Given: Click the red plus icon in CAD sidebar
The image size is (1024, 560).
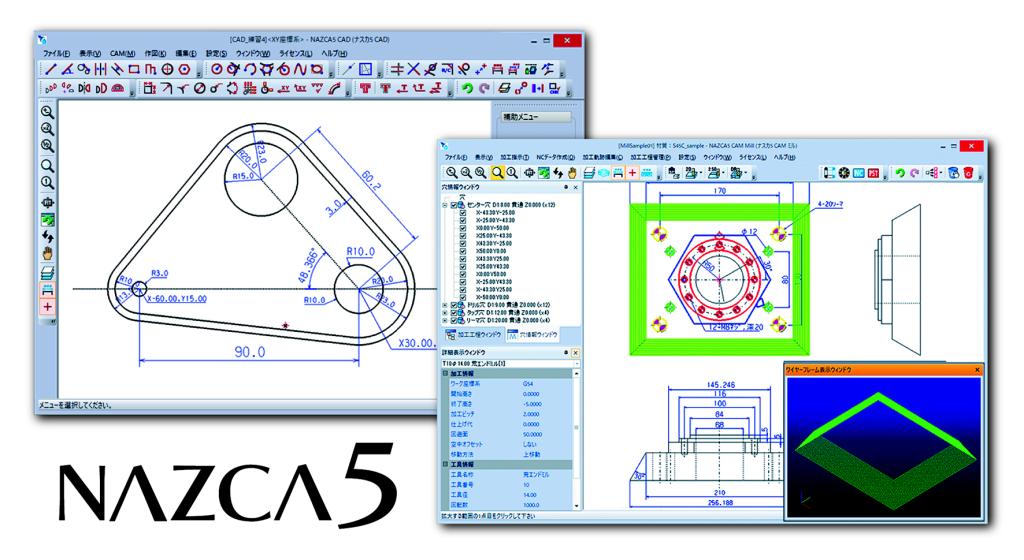Looking at the screenshot, I should [47, 307].
